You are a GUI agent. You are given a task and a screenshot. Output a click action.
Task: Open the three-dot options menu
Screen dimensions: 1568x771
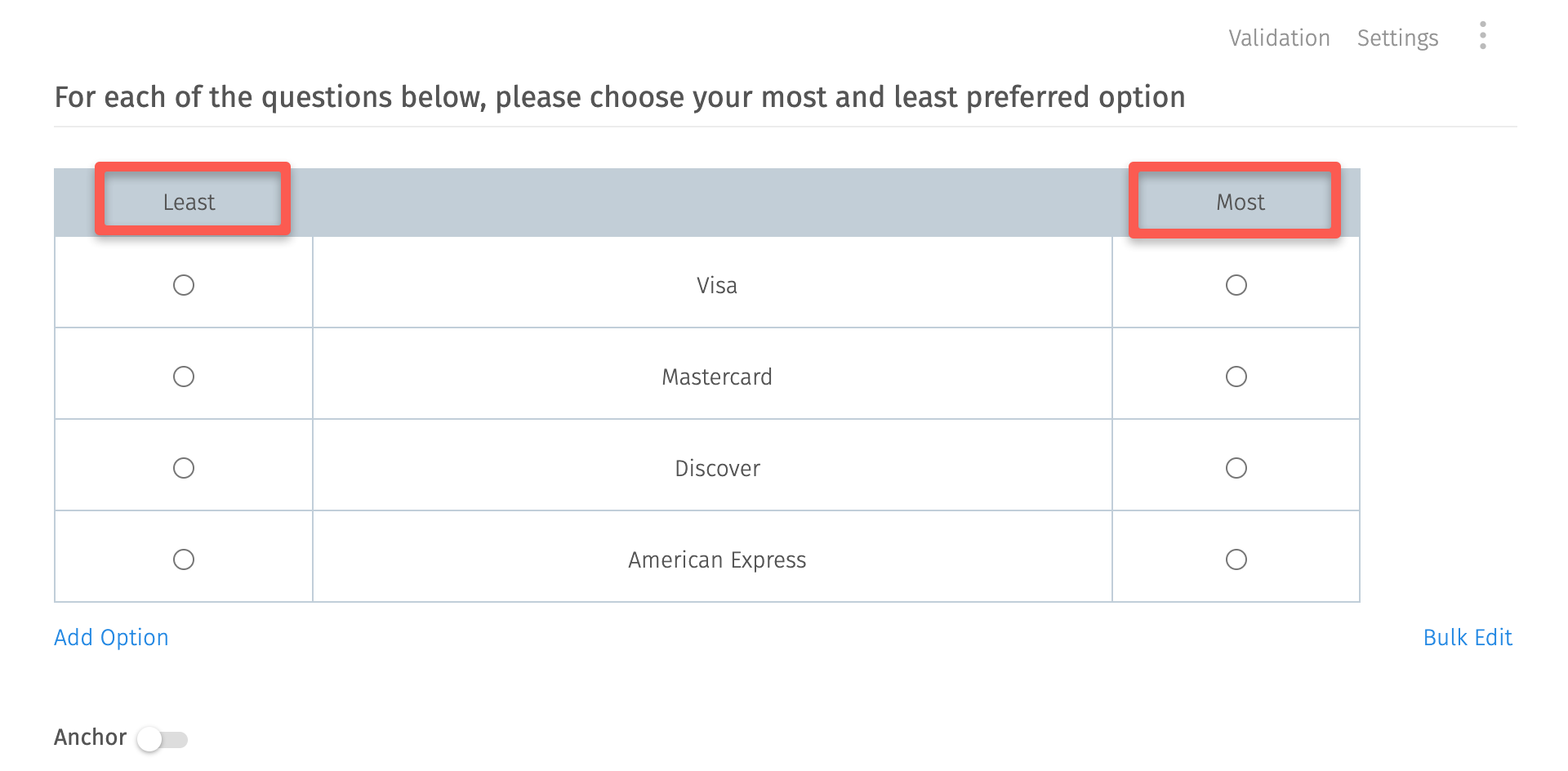pos(1482,37)
